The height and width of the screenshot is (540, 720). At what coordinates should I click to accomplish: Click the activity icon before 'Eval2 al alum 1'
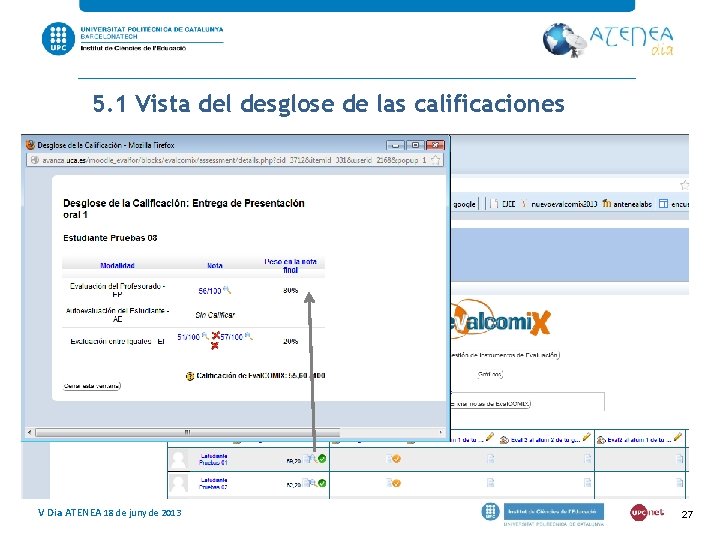coord(601,439)
